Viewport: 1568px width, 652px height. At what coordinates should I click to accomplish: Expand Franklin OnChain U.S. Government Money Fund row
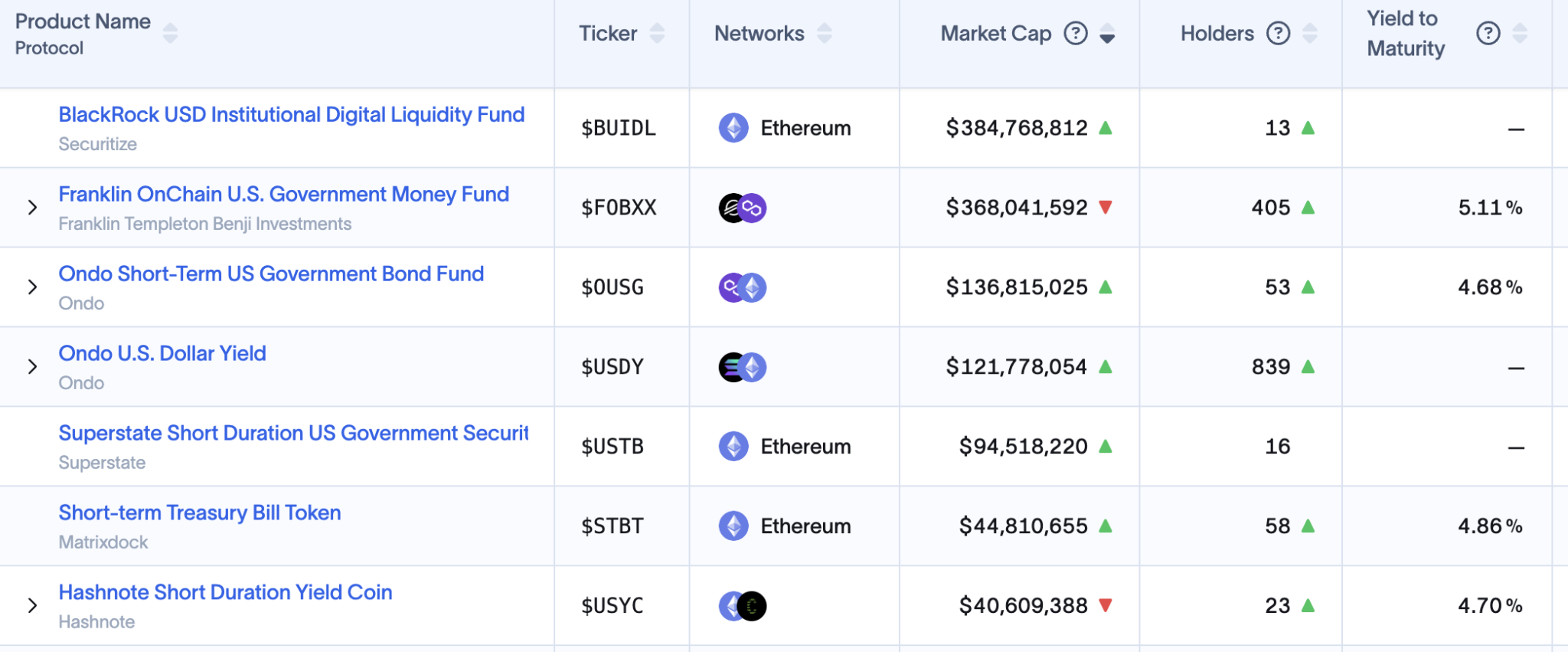click(x=32, y=208)
